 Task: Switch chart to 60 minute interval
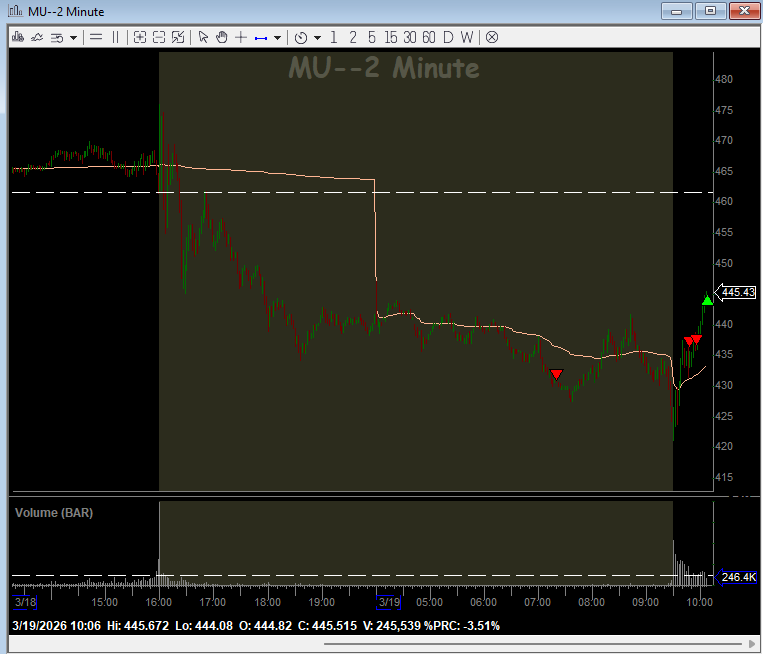(x=429, y=37)
